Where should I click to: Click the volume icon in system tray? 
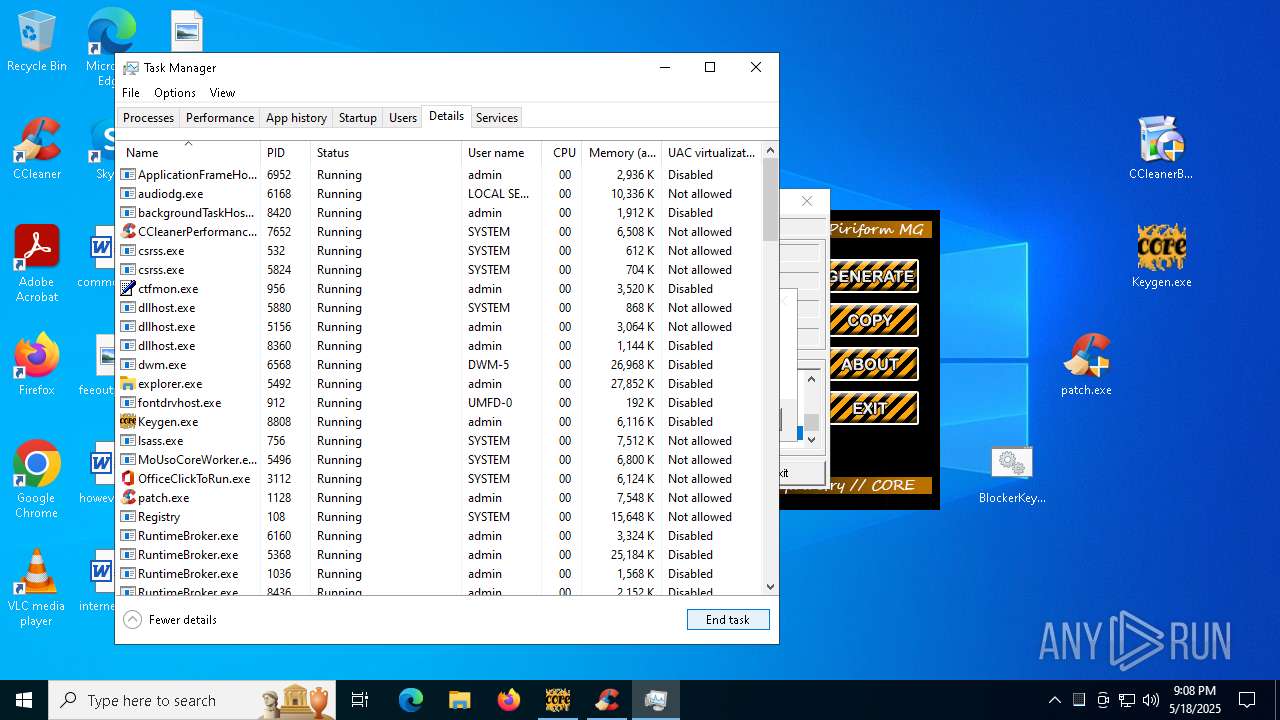click(x=1151, y=700)
